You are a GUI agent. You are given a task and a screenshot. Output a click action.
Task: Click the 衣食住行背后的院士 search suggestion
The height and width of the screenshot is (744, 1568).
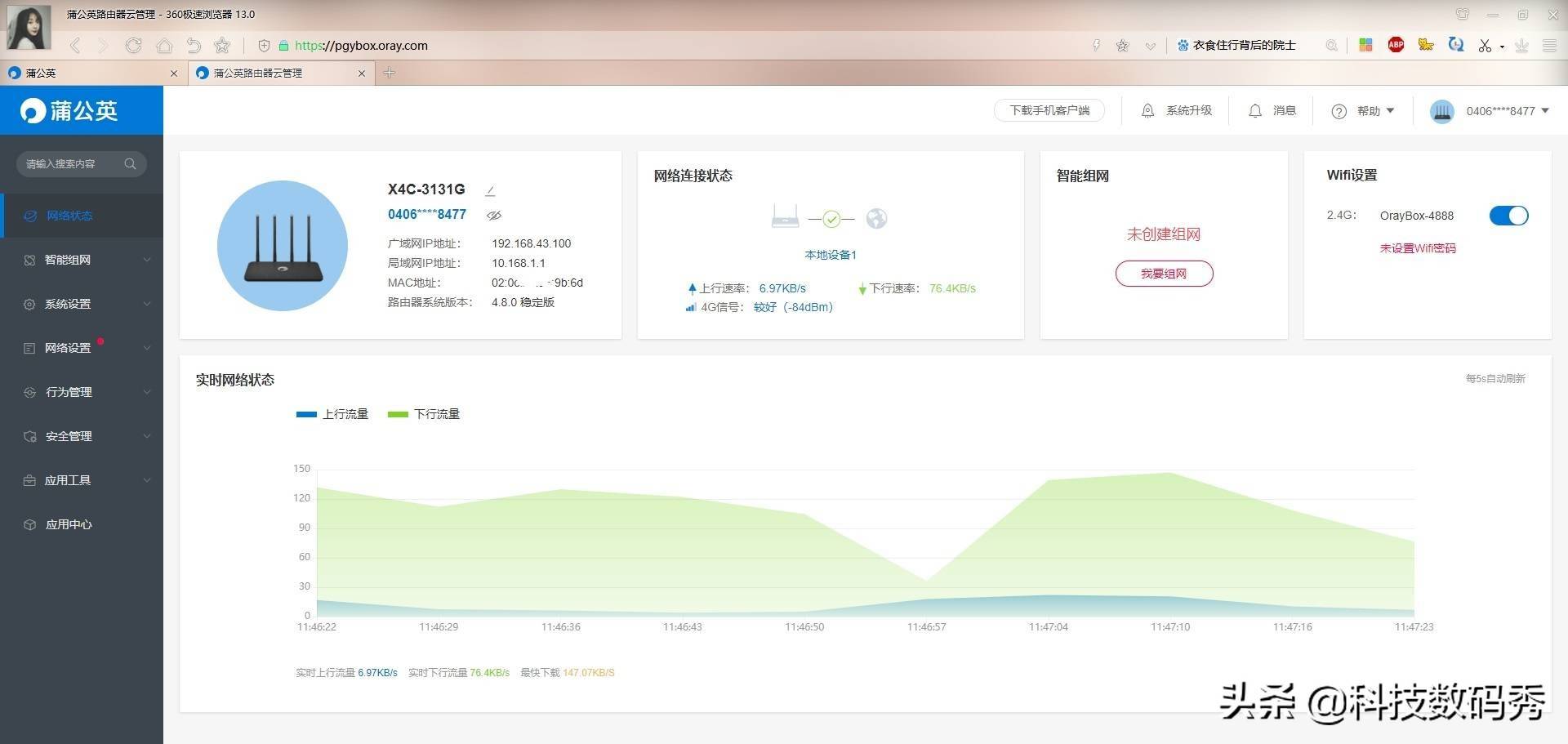(x=1244, y=46)
